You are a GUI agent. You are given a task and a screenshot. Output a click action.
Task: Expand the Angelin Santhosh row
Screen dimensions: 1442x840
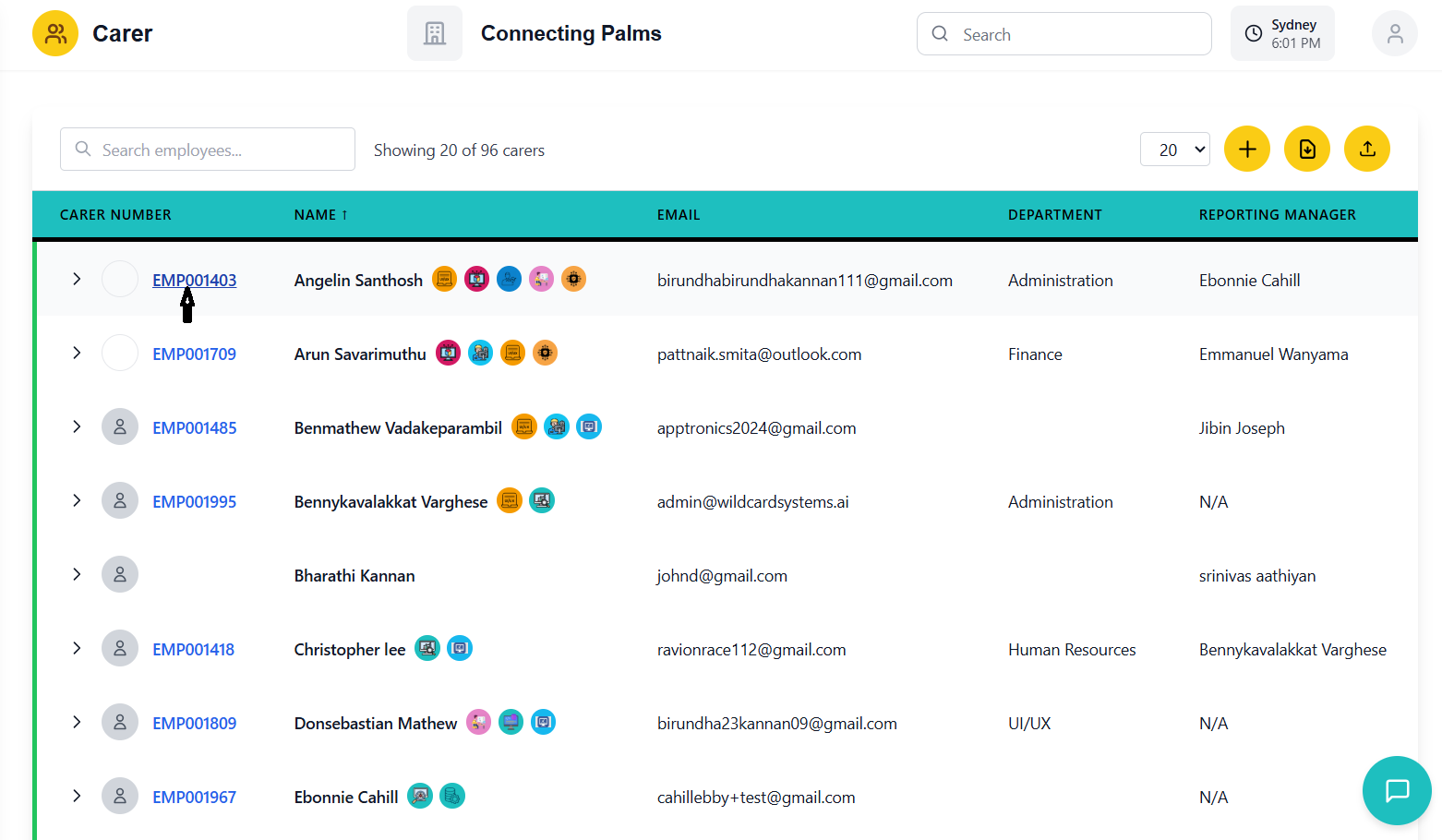point(77,279)
